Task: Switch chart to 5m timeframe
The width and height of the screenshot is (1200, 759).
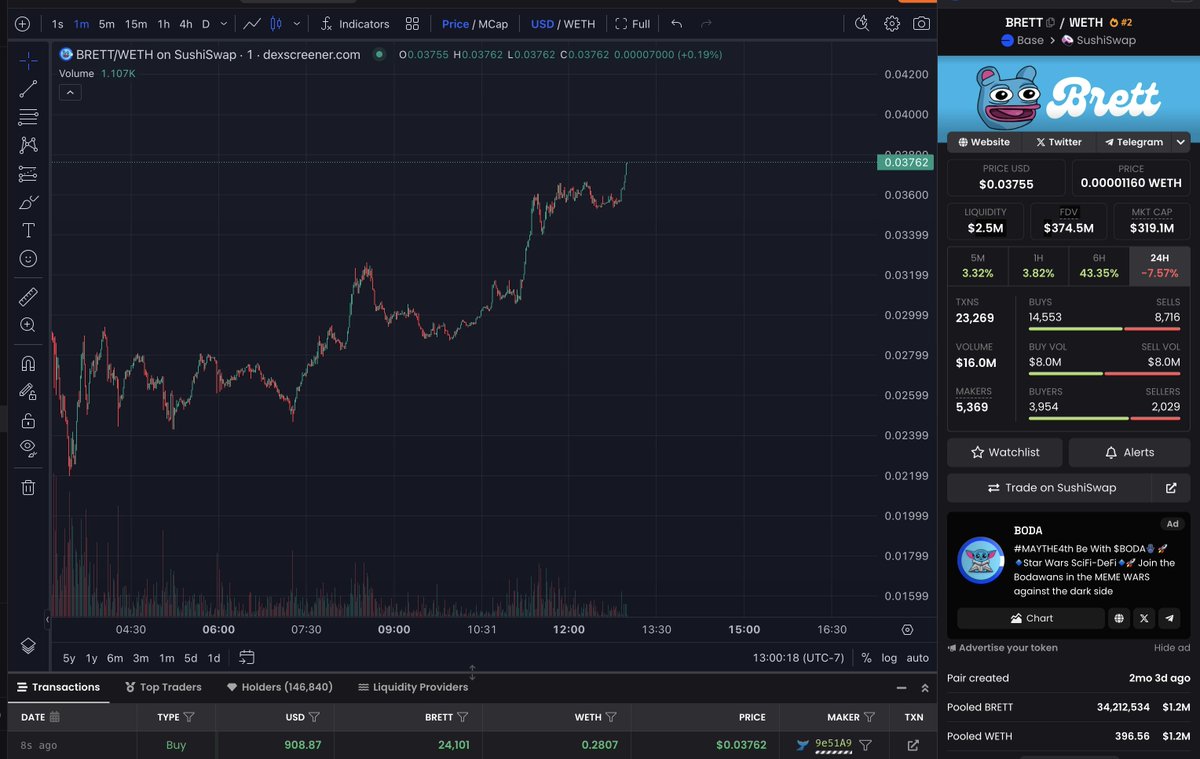Action: 106,23
